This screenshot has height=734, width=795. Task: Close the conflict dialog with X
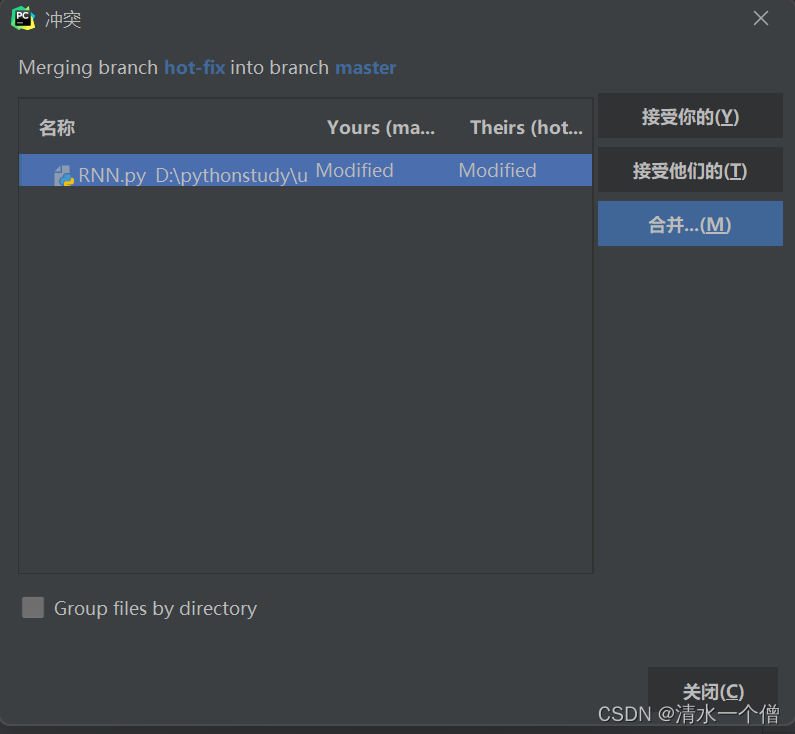pos(761,18)
